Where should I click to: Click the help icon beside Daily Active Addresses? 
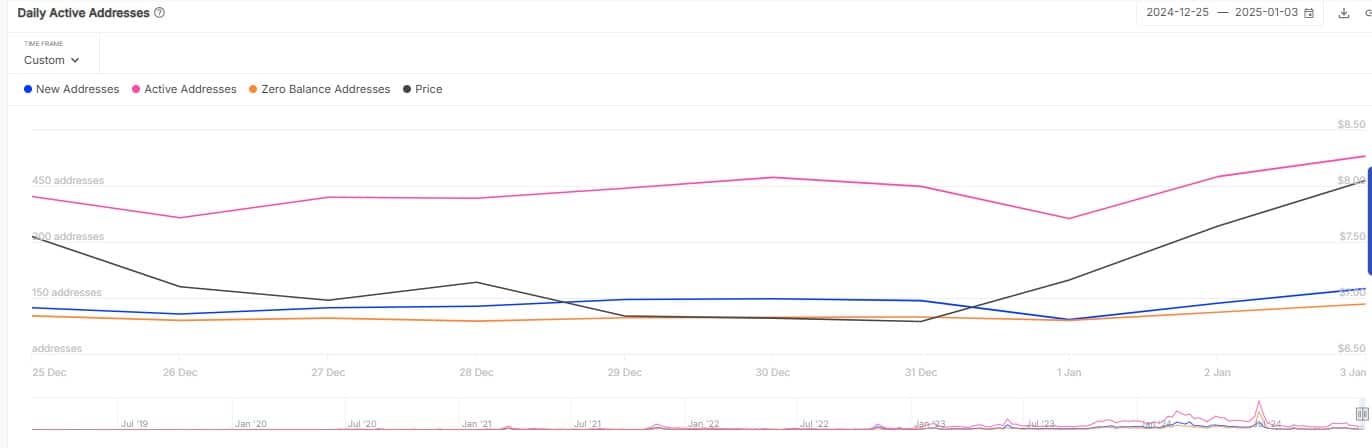coord(160,13)
